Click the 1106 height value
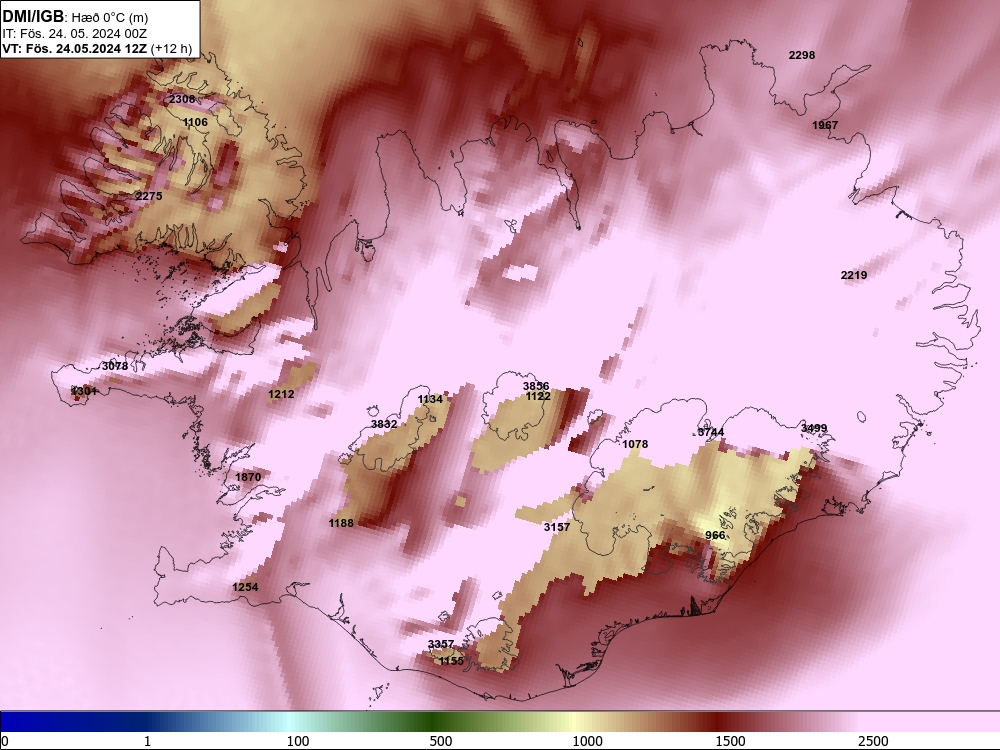 click(195, 122)
